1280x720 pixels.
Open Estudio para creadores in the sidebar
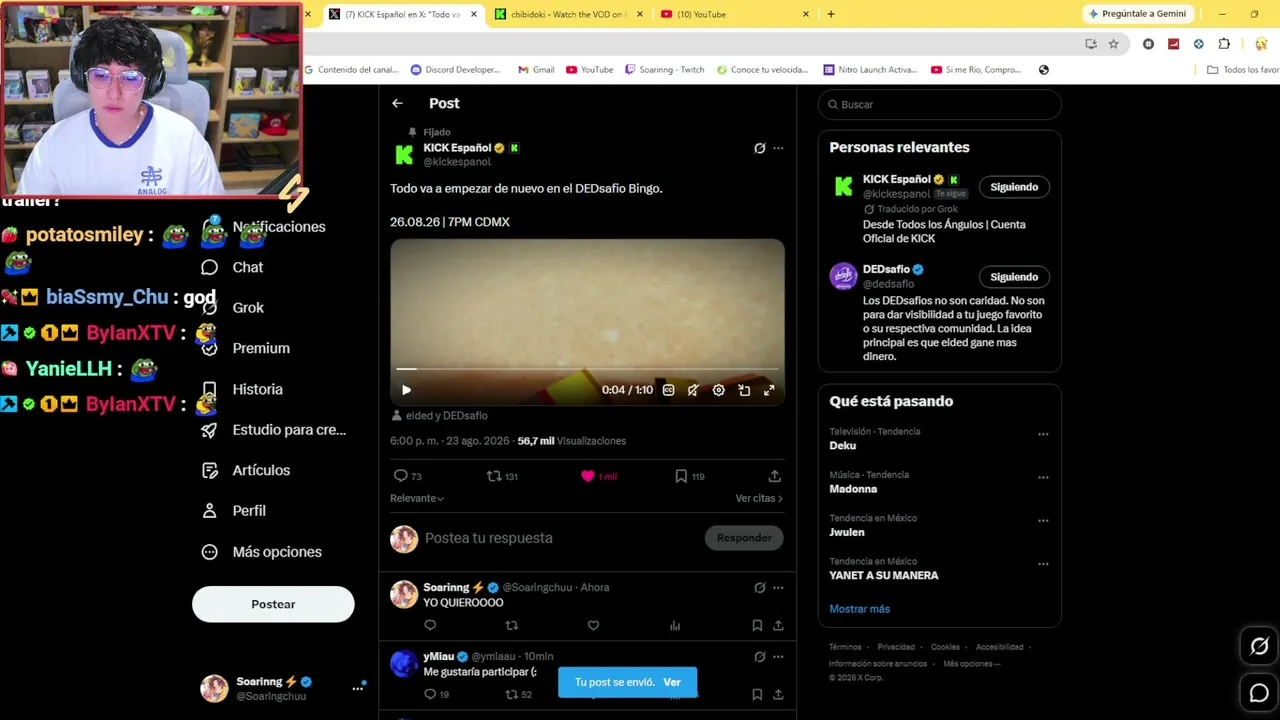pos(274,430)
